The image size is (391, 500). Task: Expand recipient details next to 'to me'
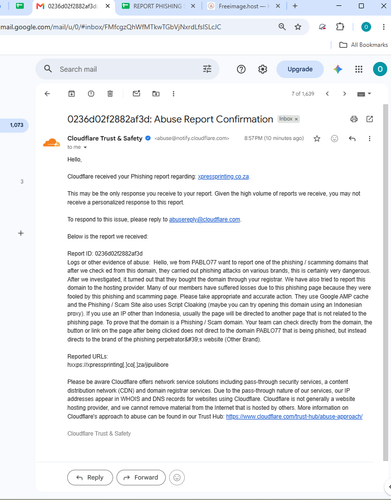85,147
